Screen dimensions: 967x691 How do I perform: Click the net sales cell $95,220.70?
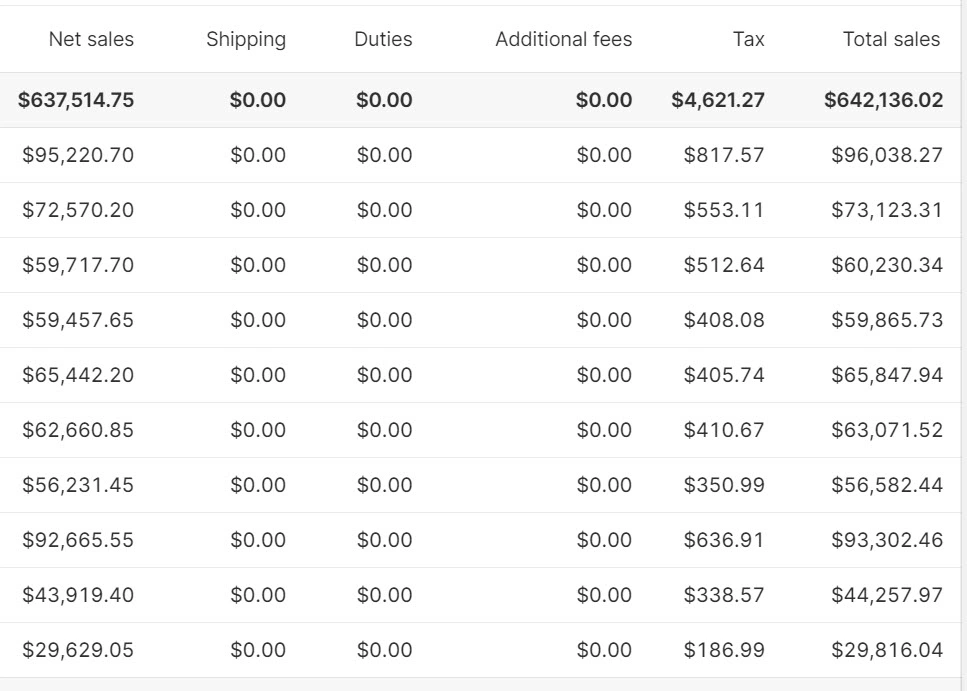pos(78,155)
